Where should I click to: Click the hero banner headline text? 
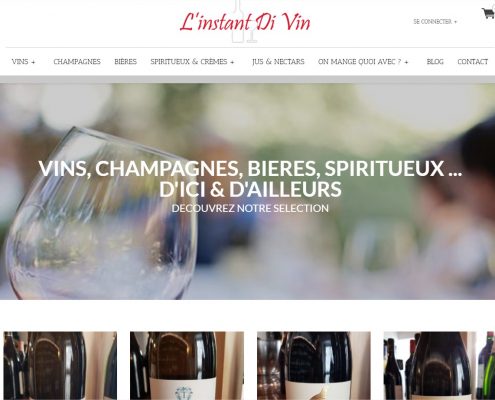tap(250, 178)
